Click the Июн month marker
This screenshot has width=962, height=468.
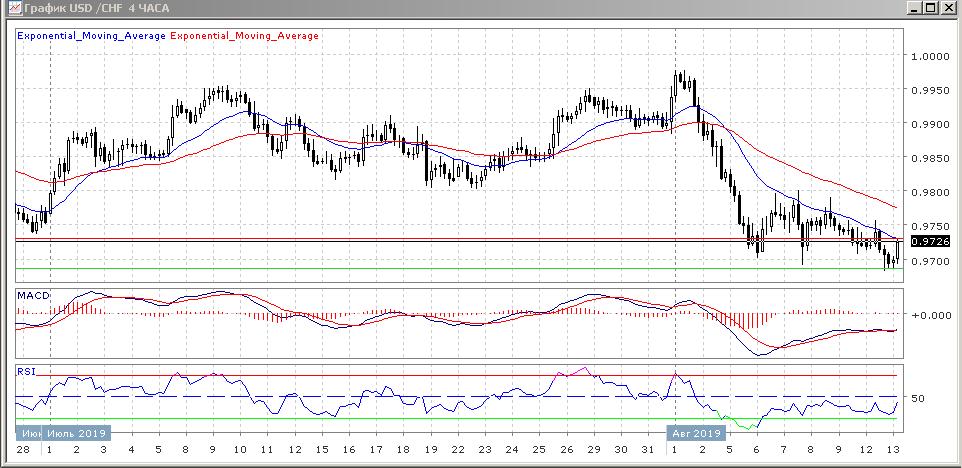pyautogui.click(x=27, y=433)
